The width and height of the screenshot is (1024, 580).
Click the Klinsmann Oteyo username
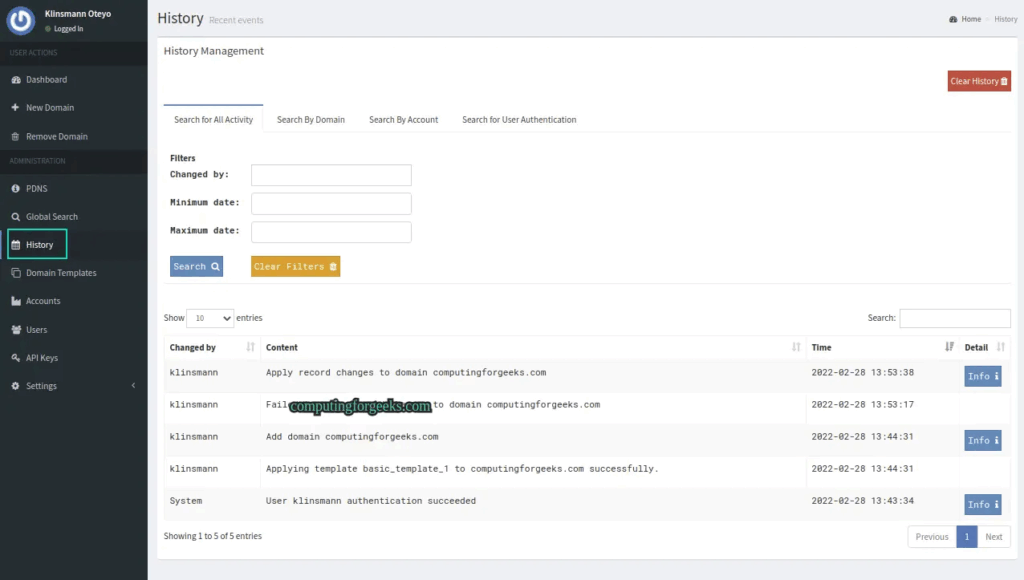point(78,14)
